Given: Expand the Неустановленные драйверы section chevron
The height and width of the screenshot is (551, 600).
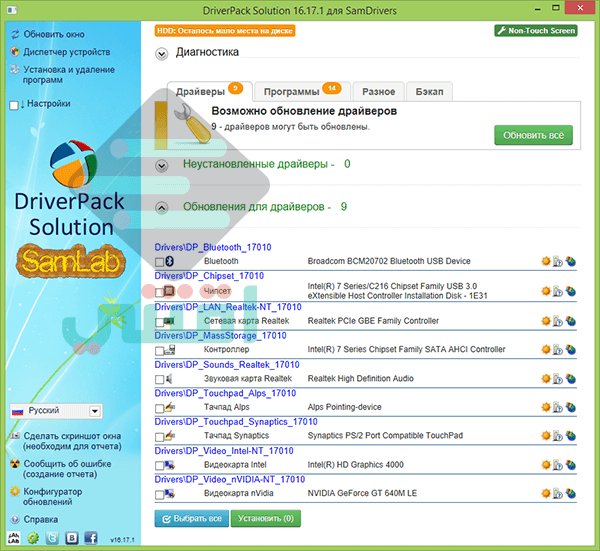Looking at the screenshot, I should [162, 166].
